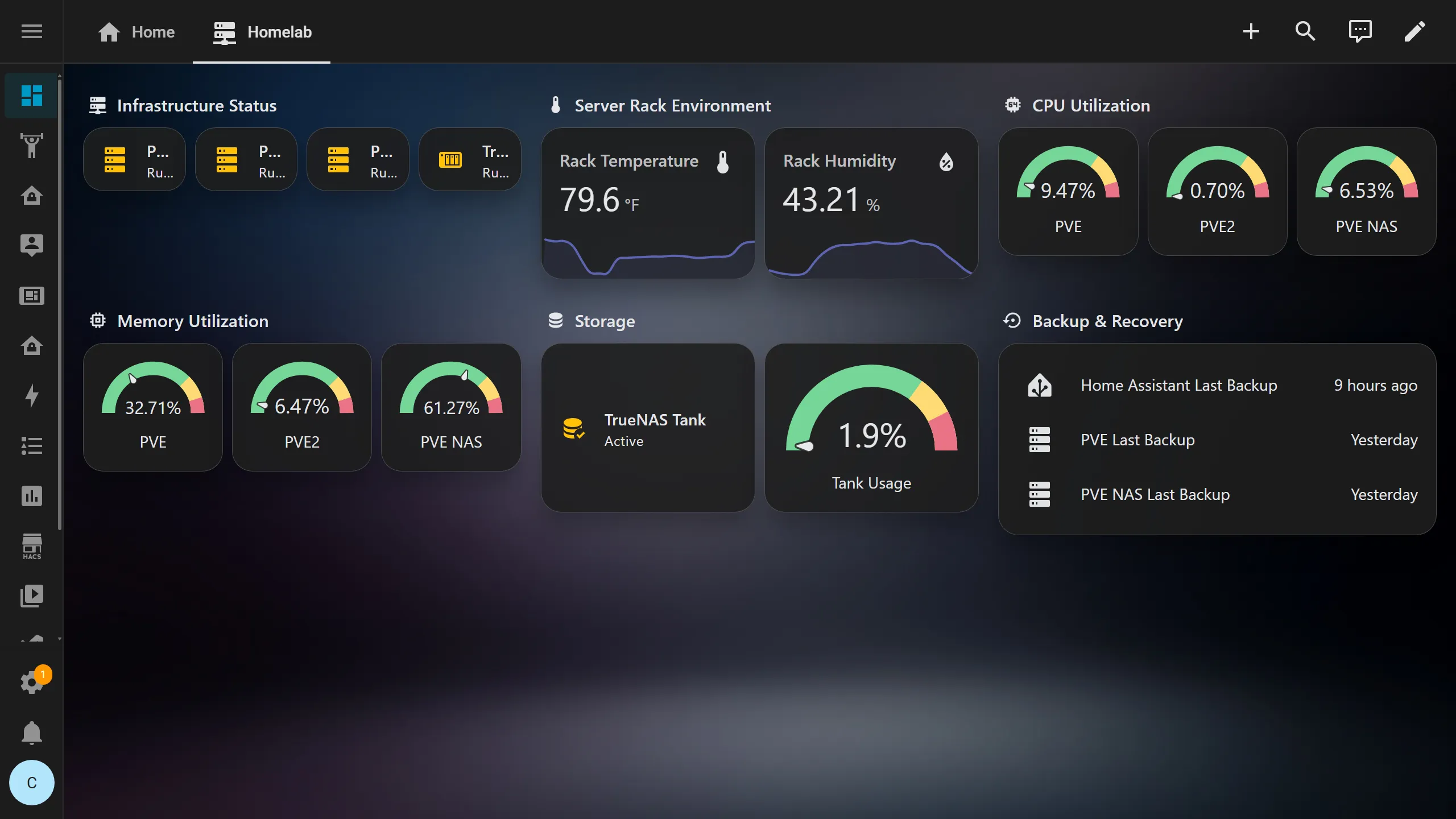The height and width of the screenshot is (819, 1456).
Task: Click PVE CPU gauge showing 9.47%
Action: point(1068,192)
